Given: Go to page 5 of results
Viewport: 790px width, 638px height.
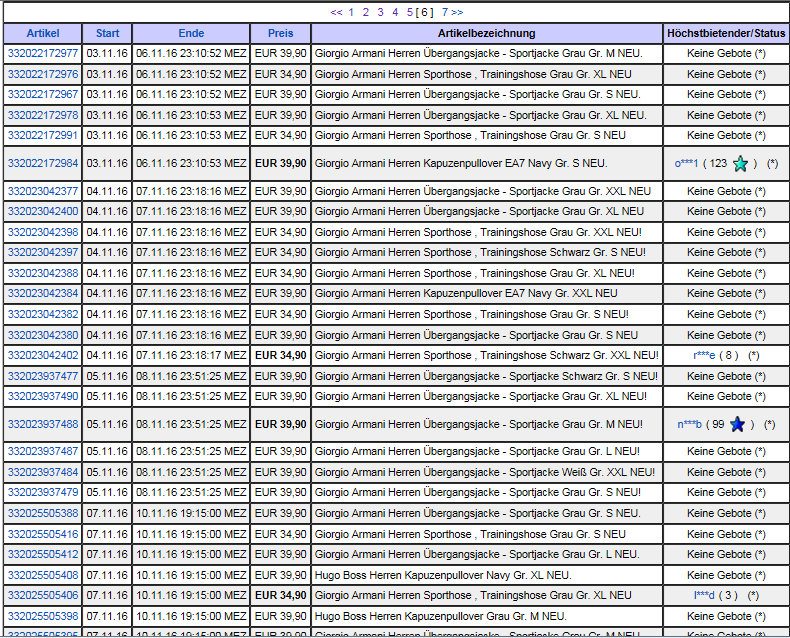Looking at the screenshot, I should pos(410,12).
